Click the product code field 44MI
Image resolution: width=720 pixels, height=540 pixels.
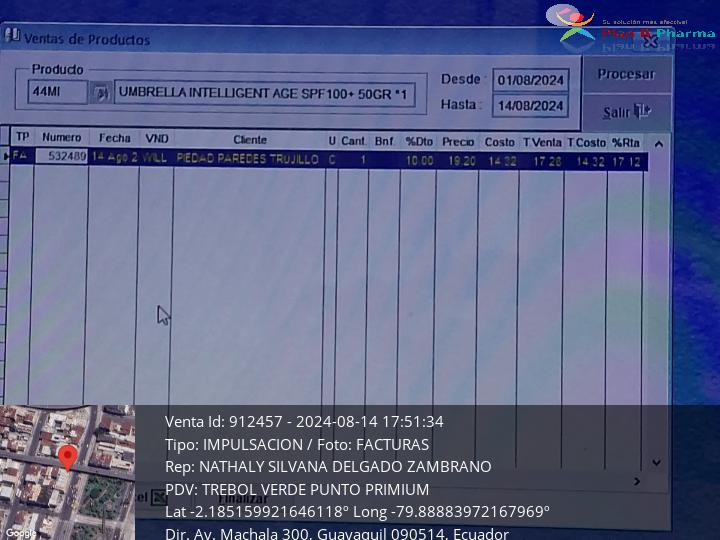(x=57, y=92)
